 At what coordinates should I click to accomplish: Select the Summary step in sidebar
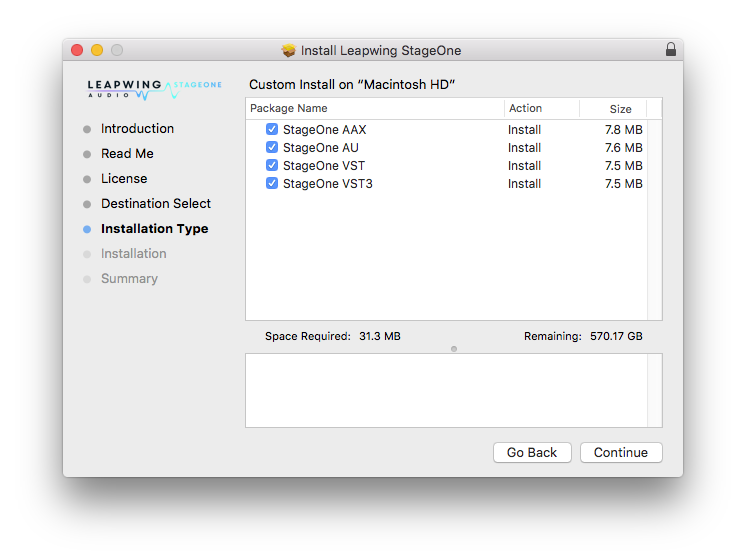point(129,279)
